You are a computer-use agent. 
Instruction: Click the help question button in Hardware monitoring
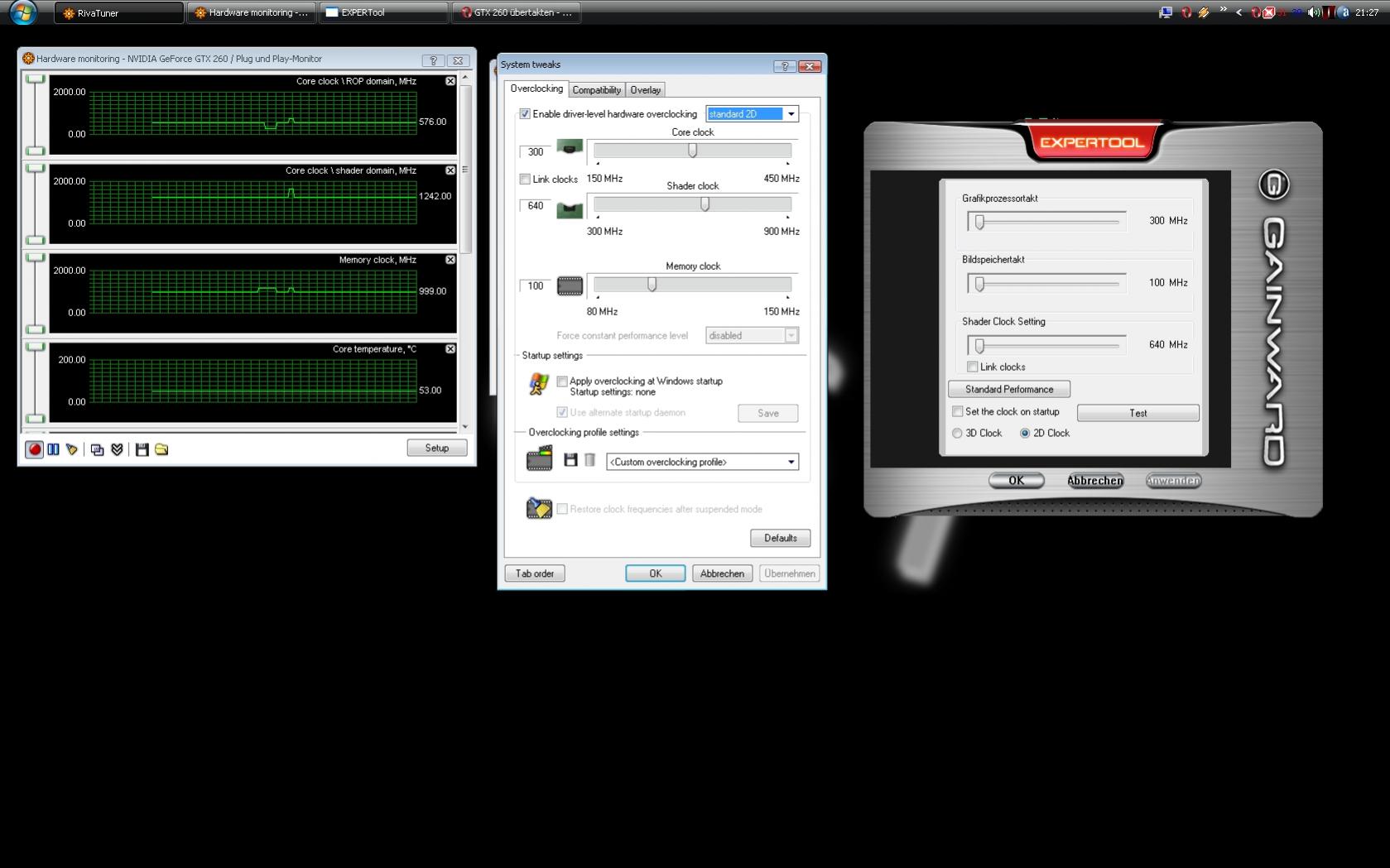(x=432, y=60)
